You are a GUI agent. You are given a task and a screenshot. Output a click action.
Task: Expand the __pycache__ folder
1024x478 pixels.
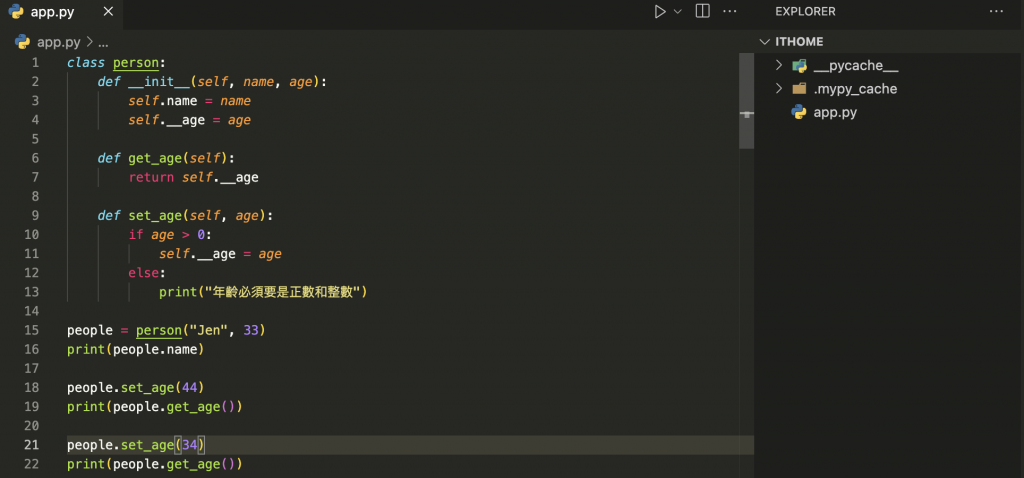[x=778, y=65]
